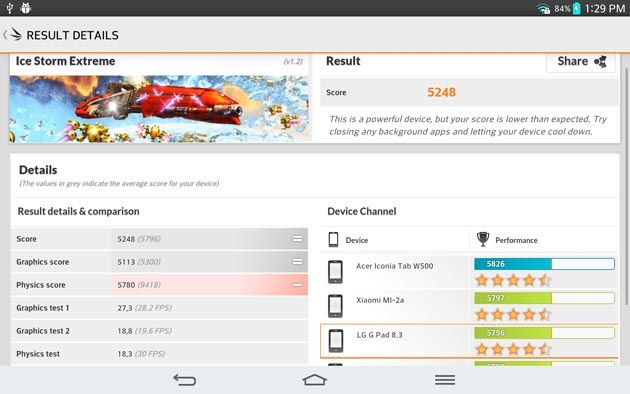Image resolution: width=630 pixels, height=394 pixels.
Task: Tap the USB connection status icon
Action: pos(9,8)
